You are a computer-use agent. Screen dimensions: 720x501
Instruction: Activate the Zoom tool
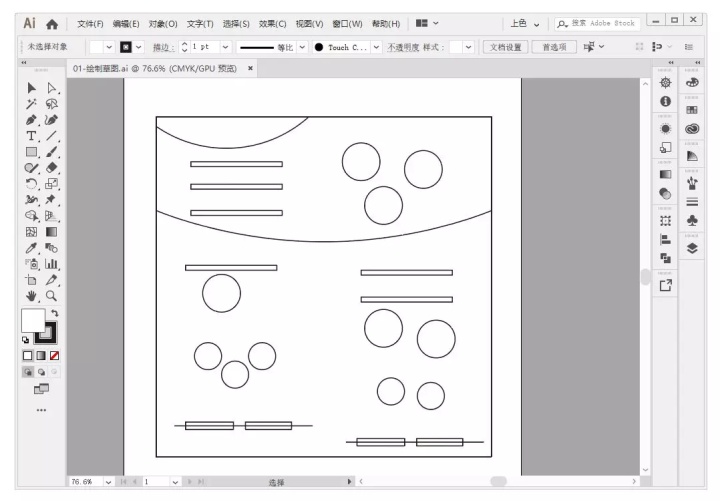click(x=51, y=296)
